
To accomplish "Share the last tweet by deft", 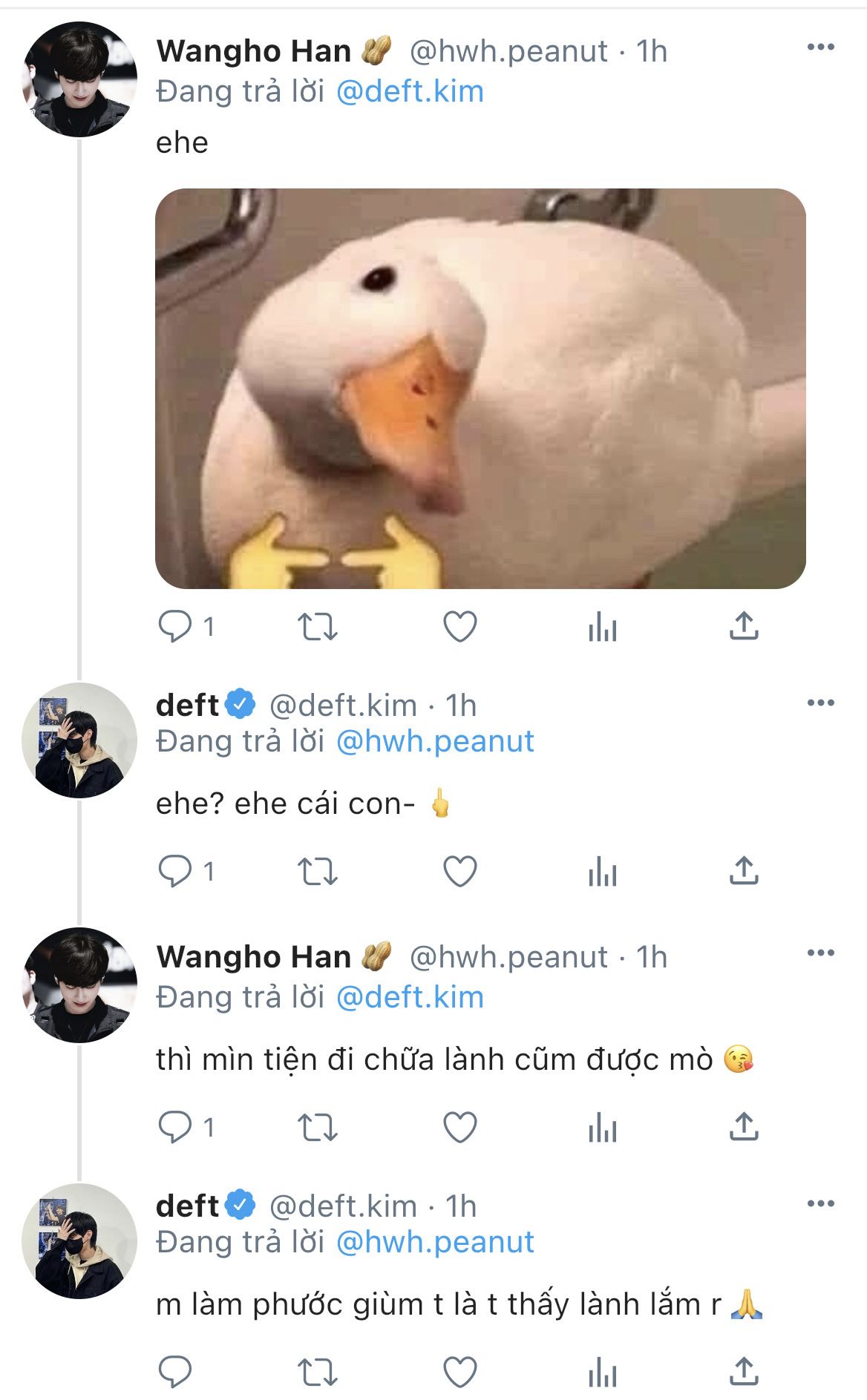I will click(x=744, y=1371).
